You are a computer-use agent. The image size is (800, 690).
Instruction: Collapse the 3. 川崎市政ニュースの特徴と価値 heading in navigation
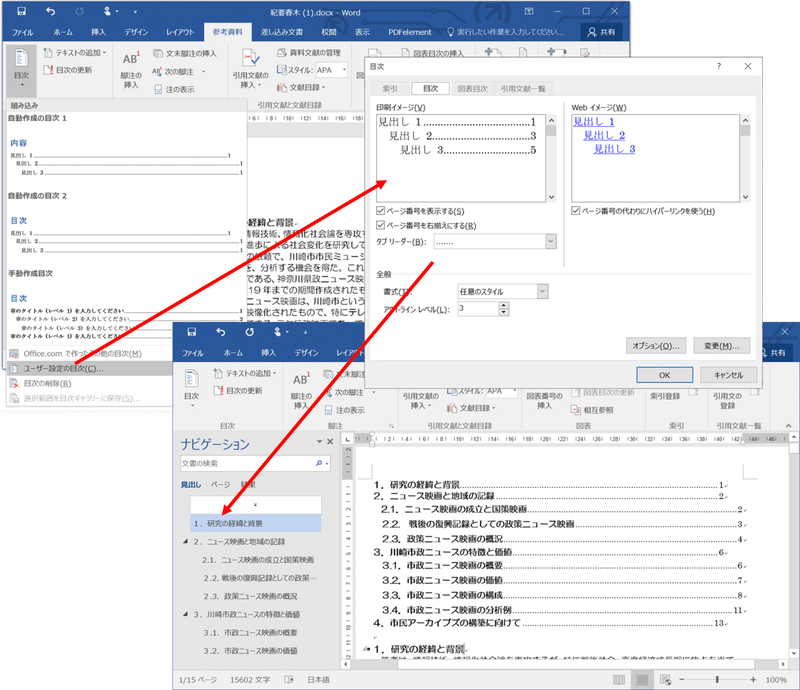click(185, 614)
